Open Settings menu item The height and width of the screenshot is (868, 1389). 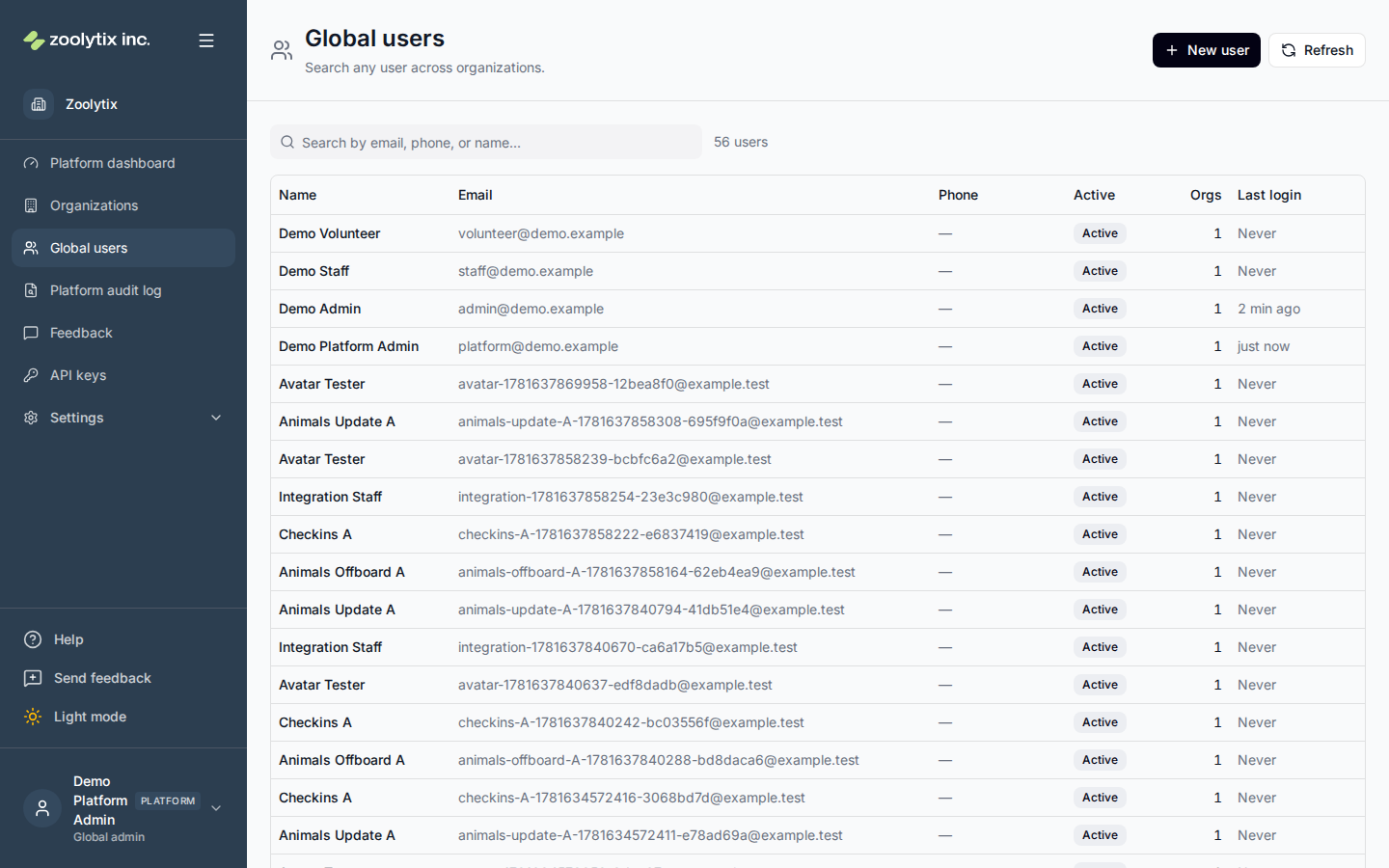point(123,418)
